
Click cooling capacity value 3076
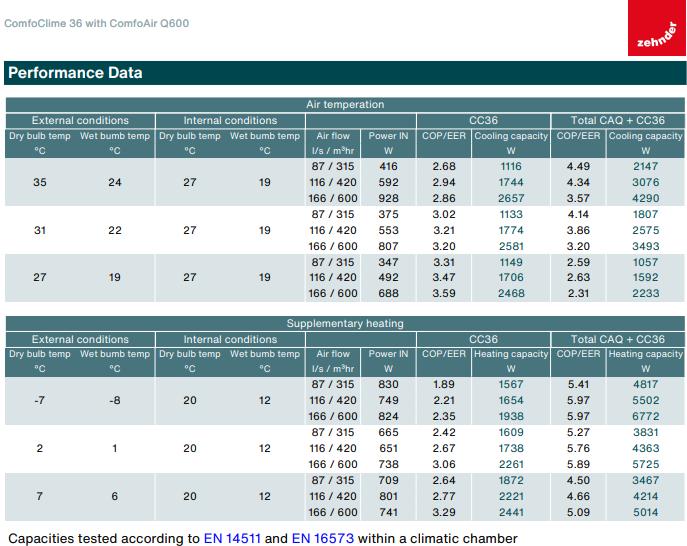pos(645,182)
